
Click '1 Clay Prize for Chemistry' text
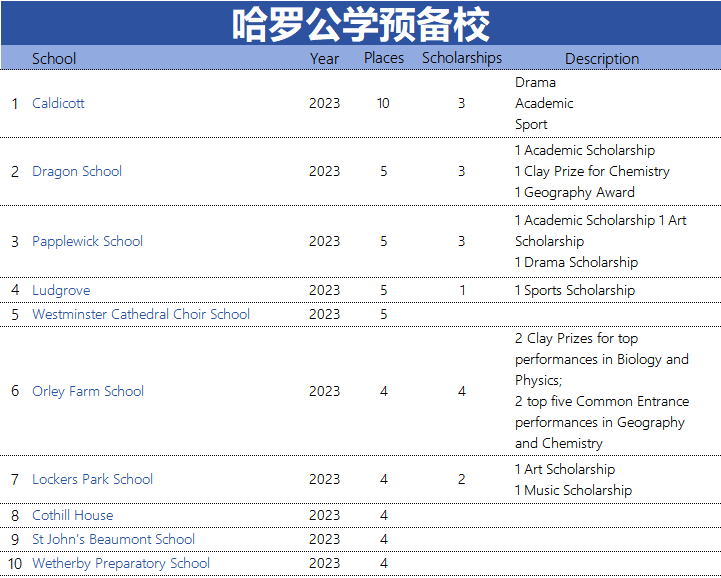592,172
